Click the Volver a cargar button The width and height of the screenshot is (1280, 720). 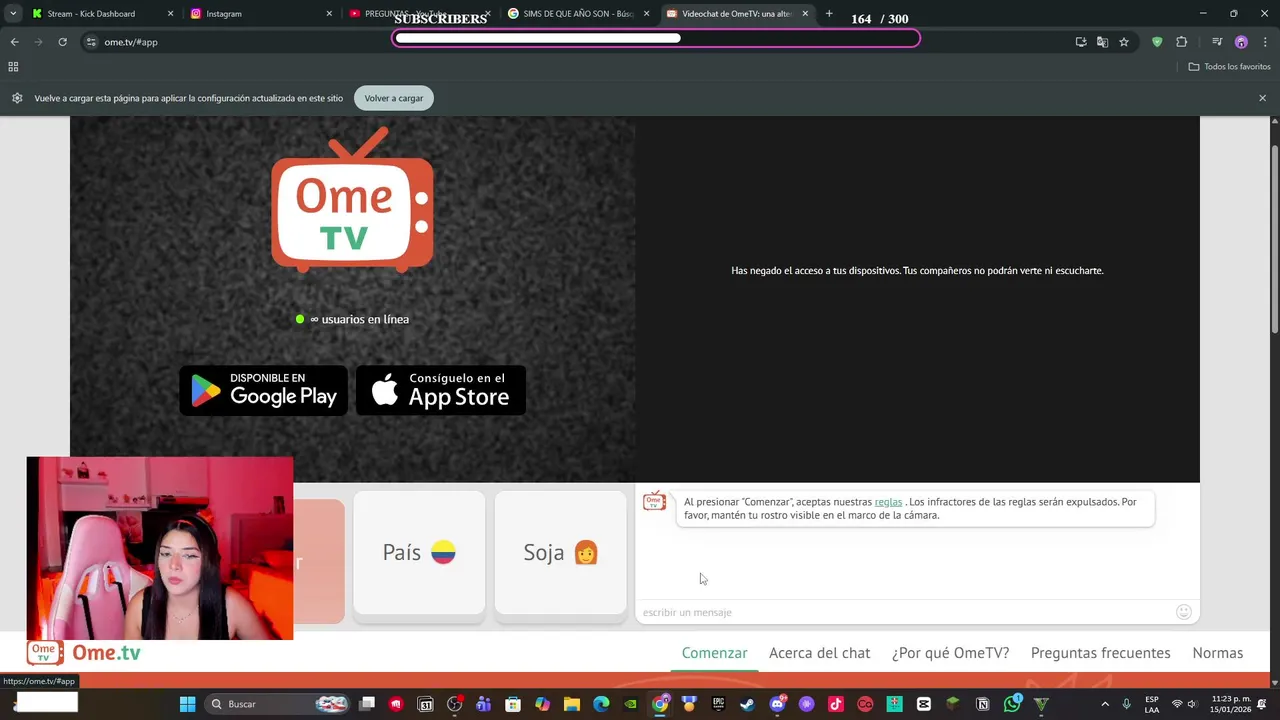coord(393,98)
